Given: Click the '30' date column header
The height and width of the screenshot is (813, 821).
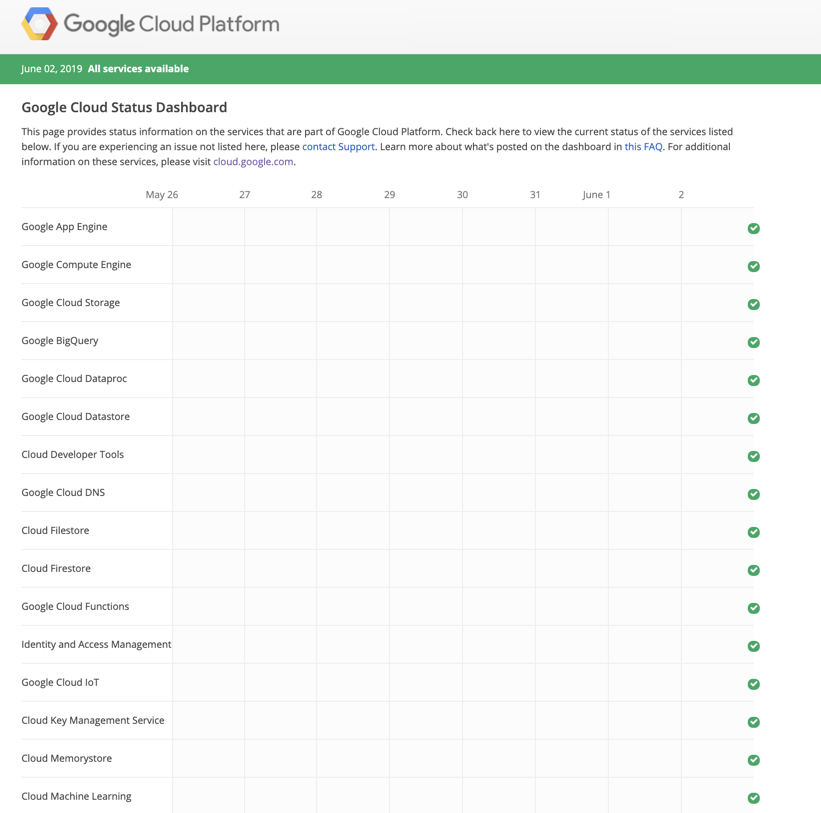Looking at the screenshot, I should click(462, 195).
